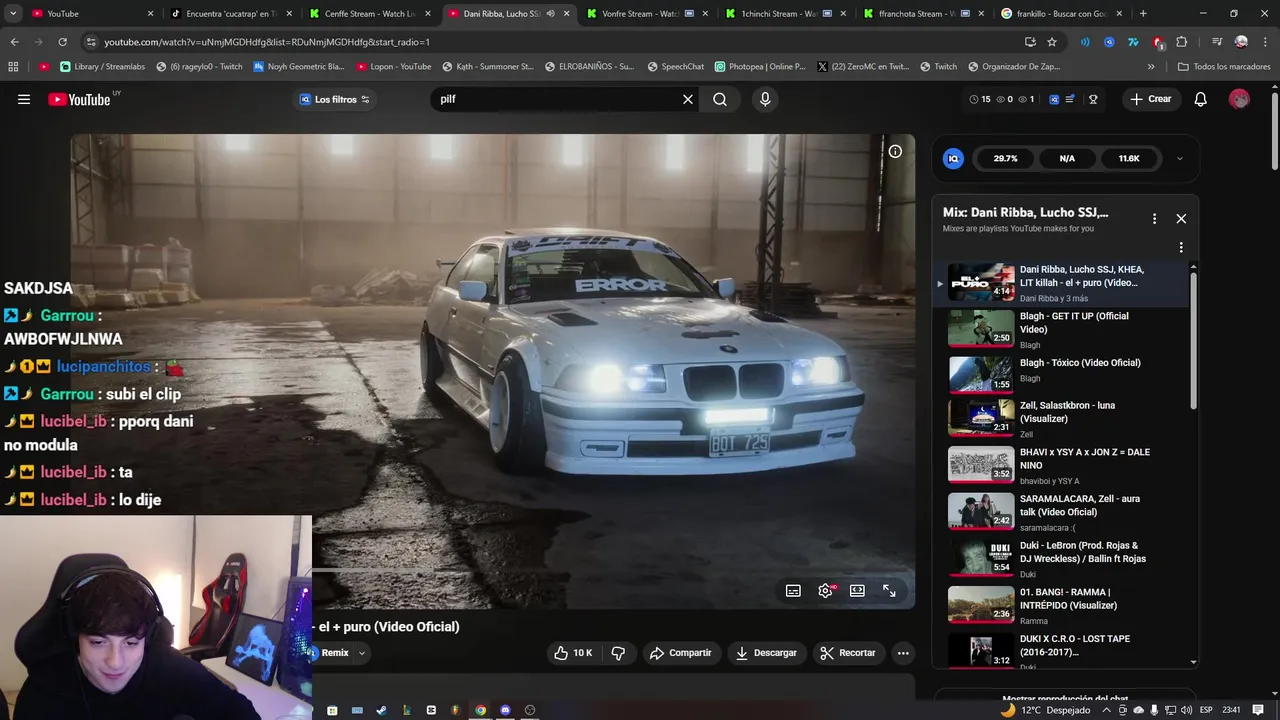Open Library / Streamlabs bookmark
Screen dimensions: 1280x720
[102, 67]
